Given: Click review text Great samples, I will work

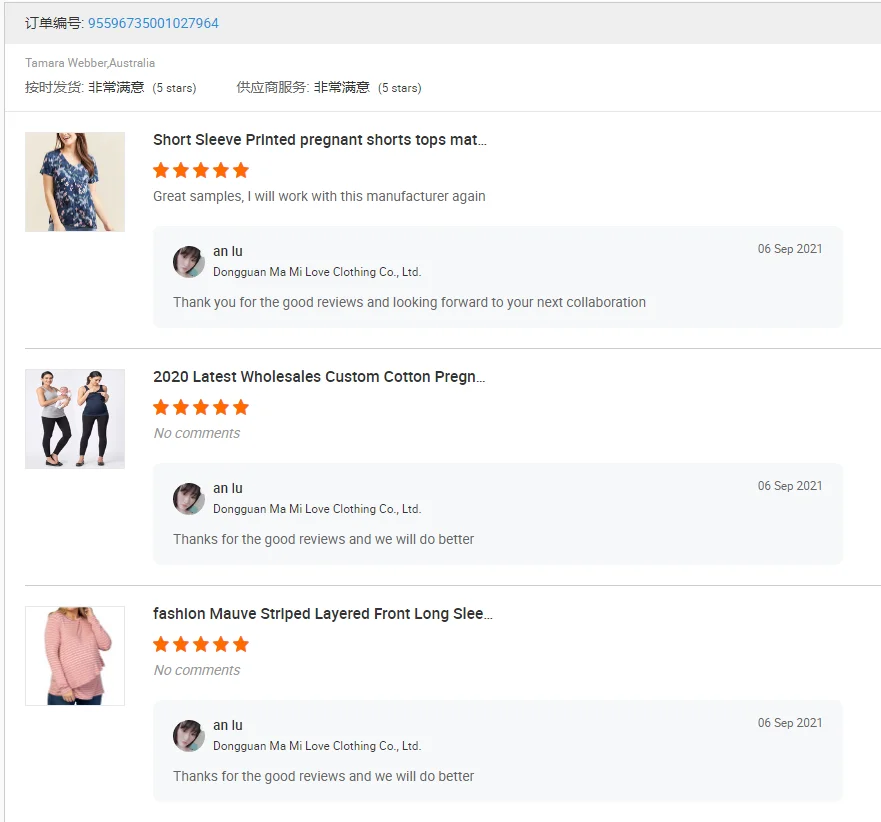Looking at the screenshot, I should (319, 196).
